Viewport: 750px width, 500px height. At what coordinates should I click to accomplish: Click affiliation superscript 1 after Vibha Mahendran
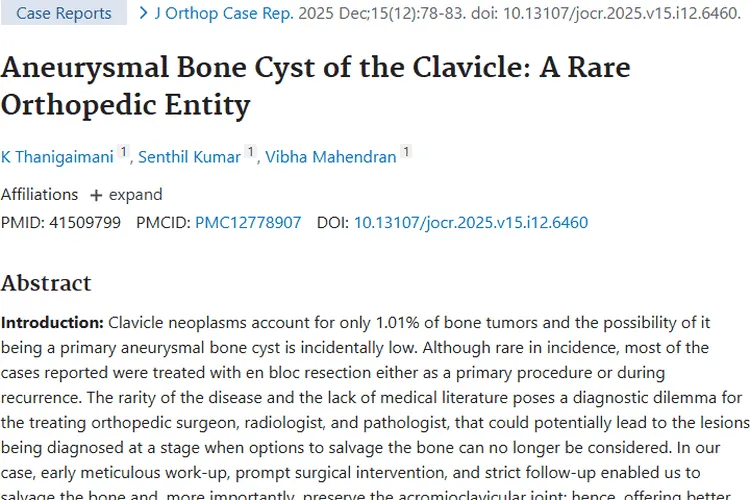(x=406, y=153)
